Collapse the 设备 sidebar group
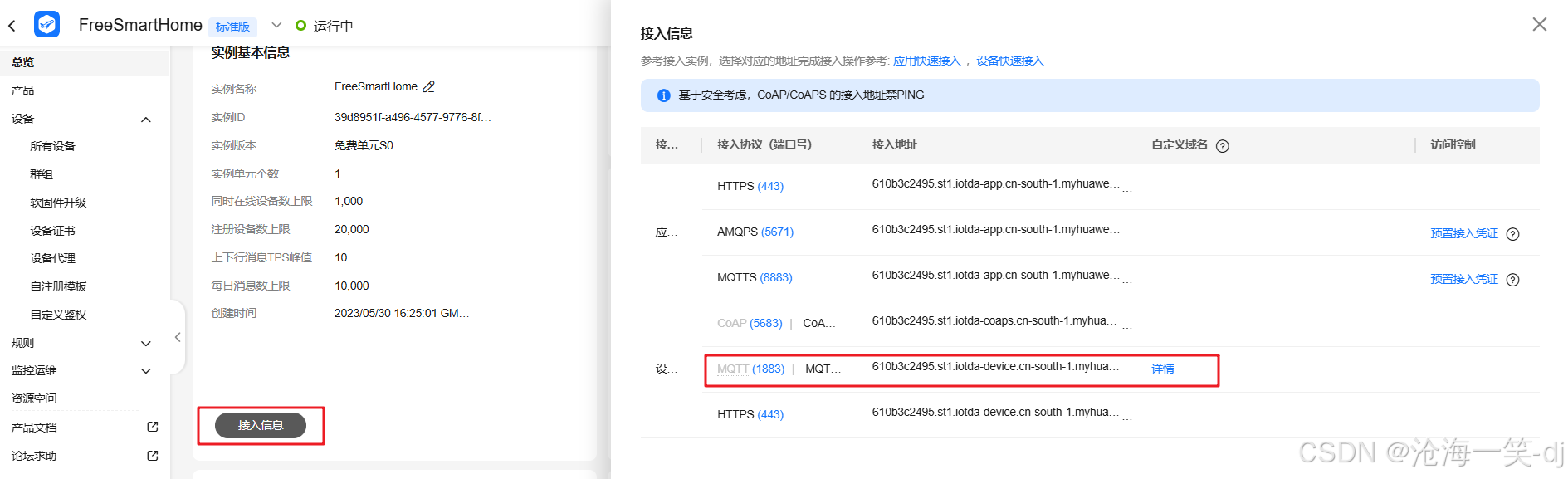1568x479 pixels. 146,120
